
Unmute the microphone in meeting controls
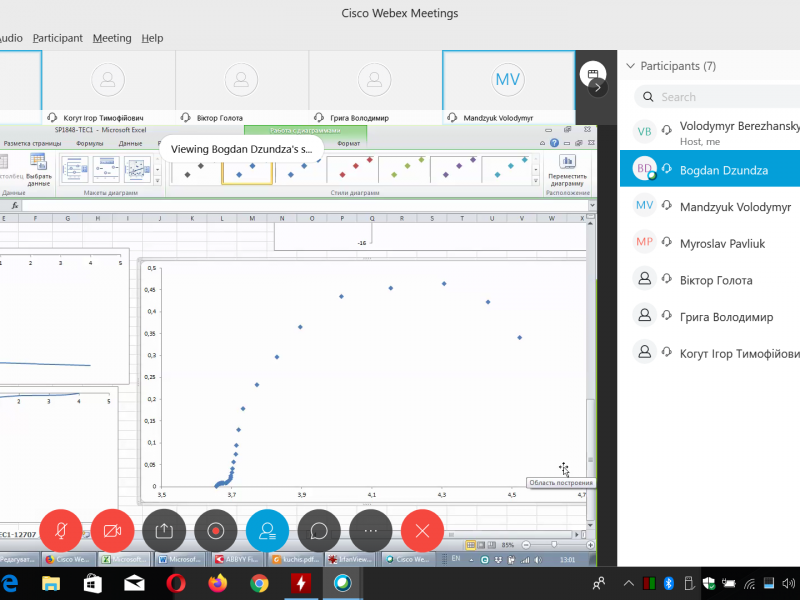point(60,530)
